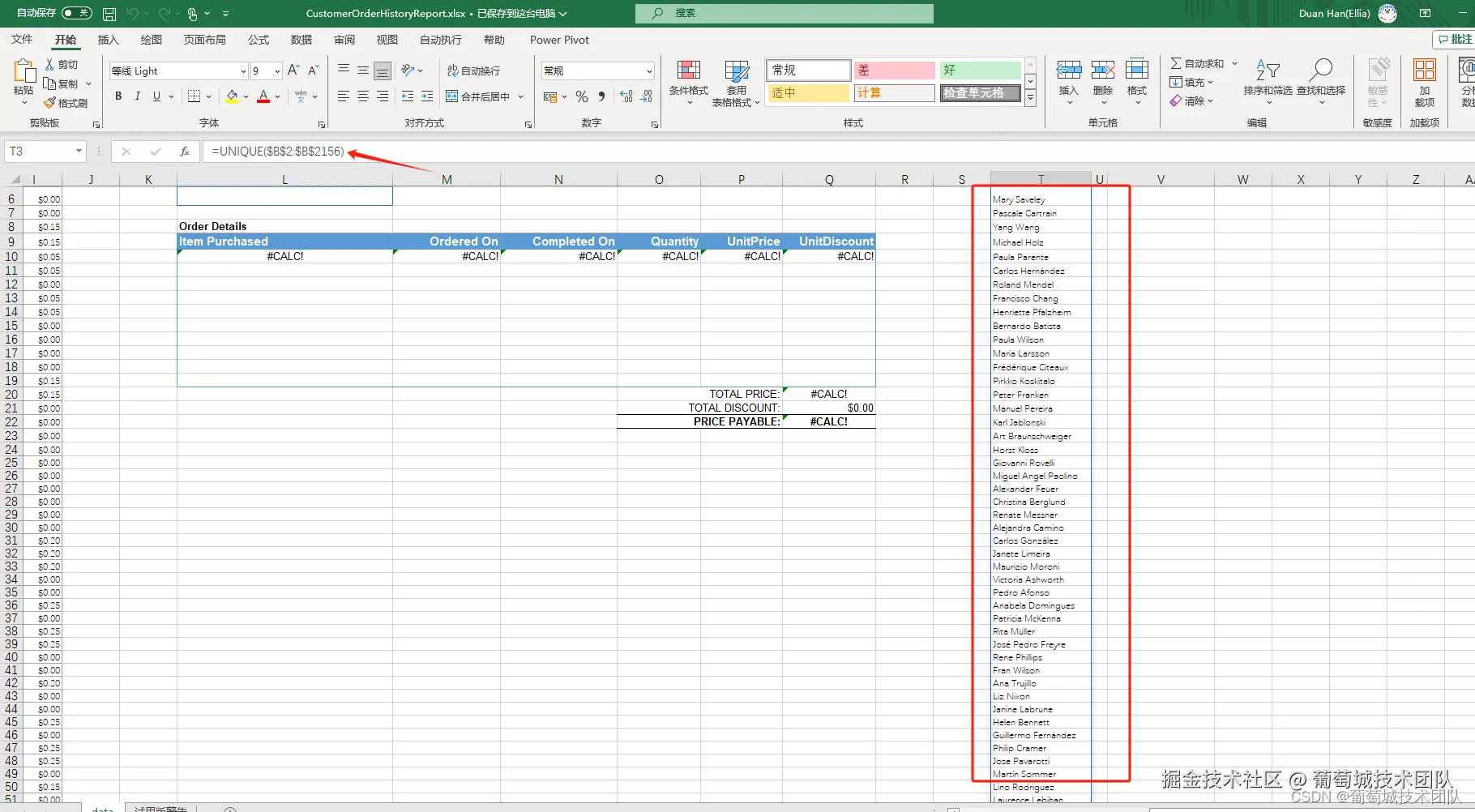The image size is (1475, 812).
Task: Open the Clear (清除) dropdown
Action: tap(1191, 101)
